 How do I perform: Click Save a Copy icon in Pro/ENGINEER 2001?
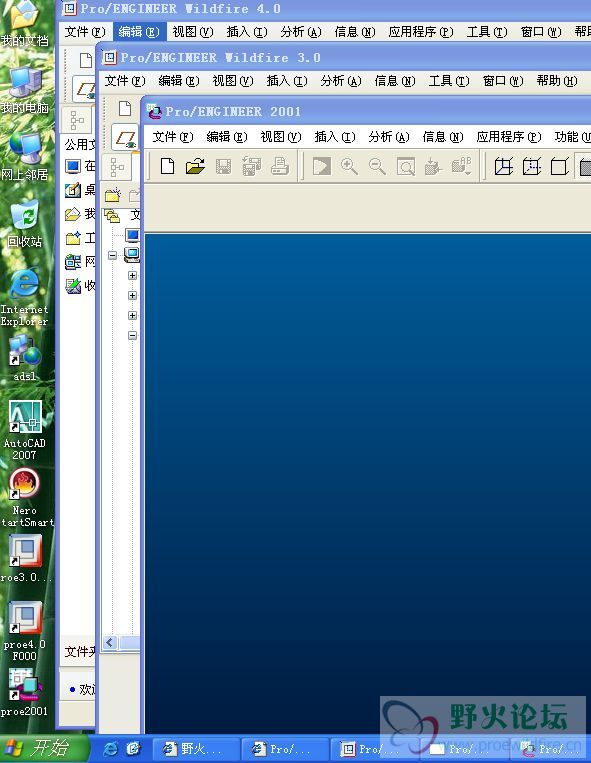coord(251,166)
